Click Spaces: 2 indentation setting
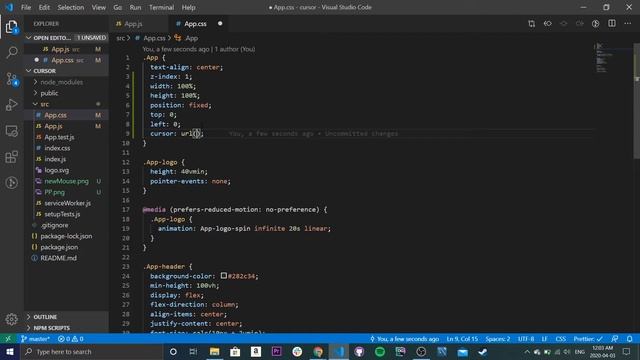This screenshot has width=640, height=360. [498, 339]
